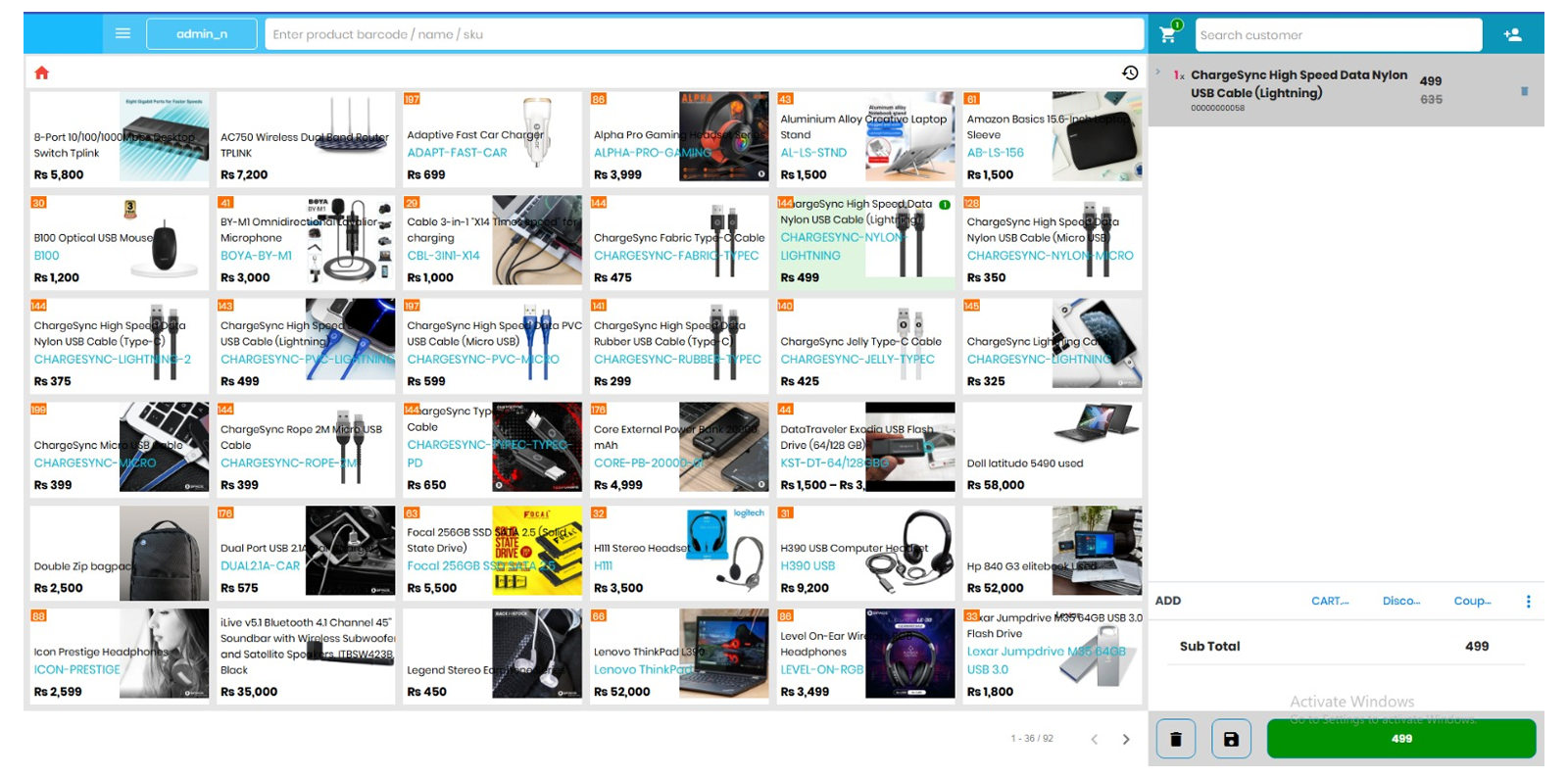The height and width of the screenshot is (778, 1568).
Task: Pay with the green 499 button
Action: pyautogui.click(x=1401, y=739)
